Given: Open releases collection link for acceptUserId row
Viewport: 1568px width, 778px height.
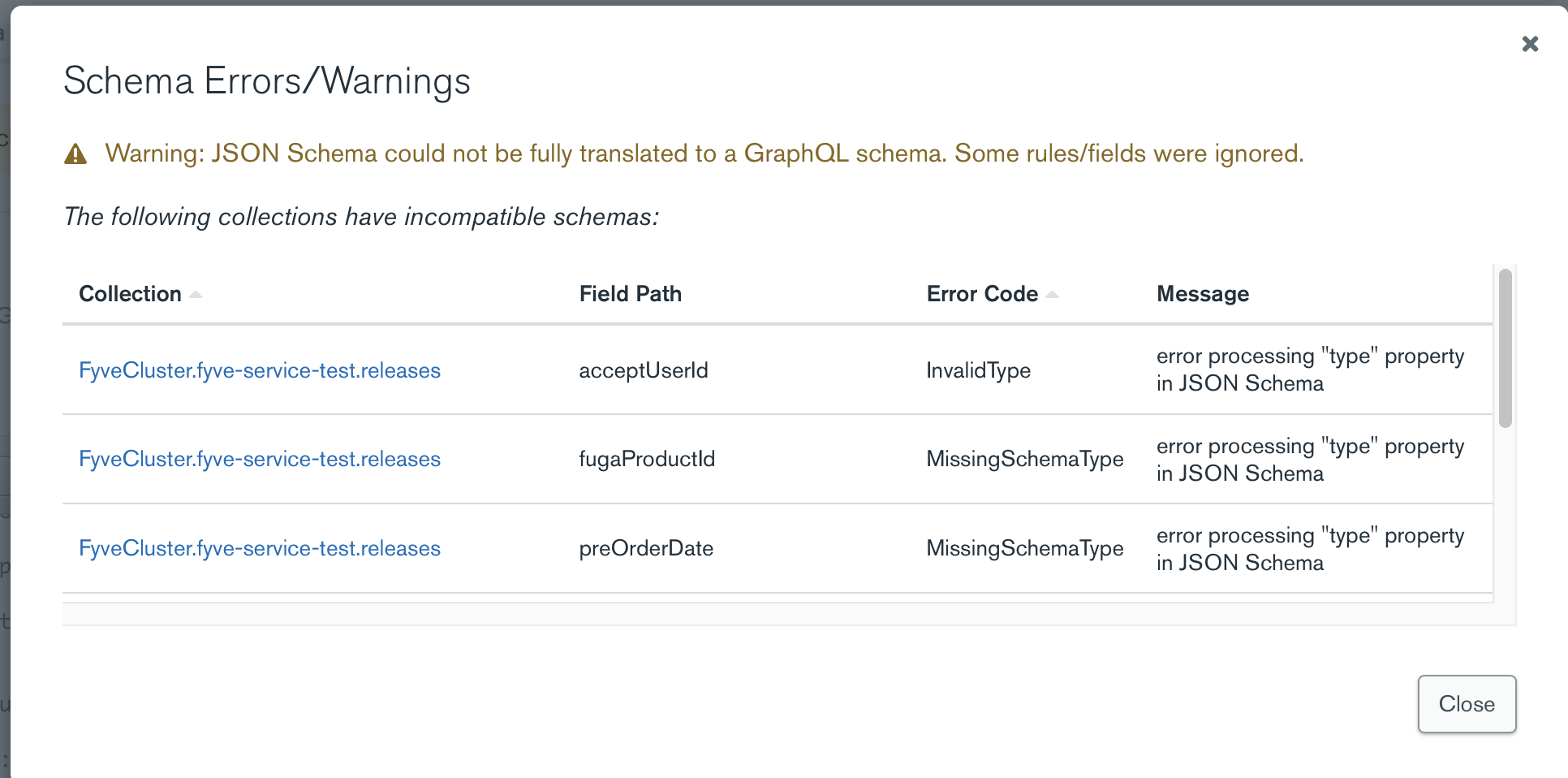Looking at the screenshot, I should click(260, 370).
